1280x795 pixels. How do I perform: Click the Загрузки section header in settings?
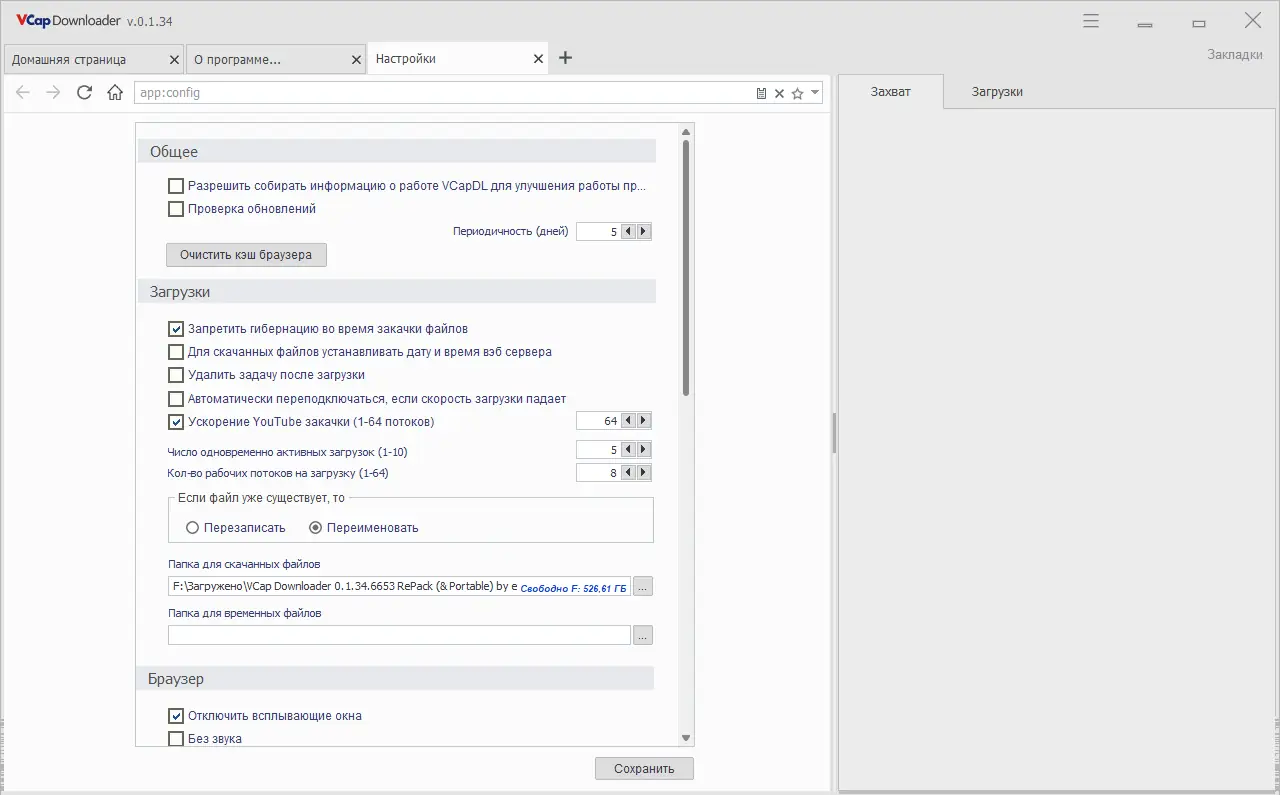(x=396, y=292)
